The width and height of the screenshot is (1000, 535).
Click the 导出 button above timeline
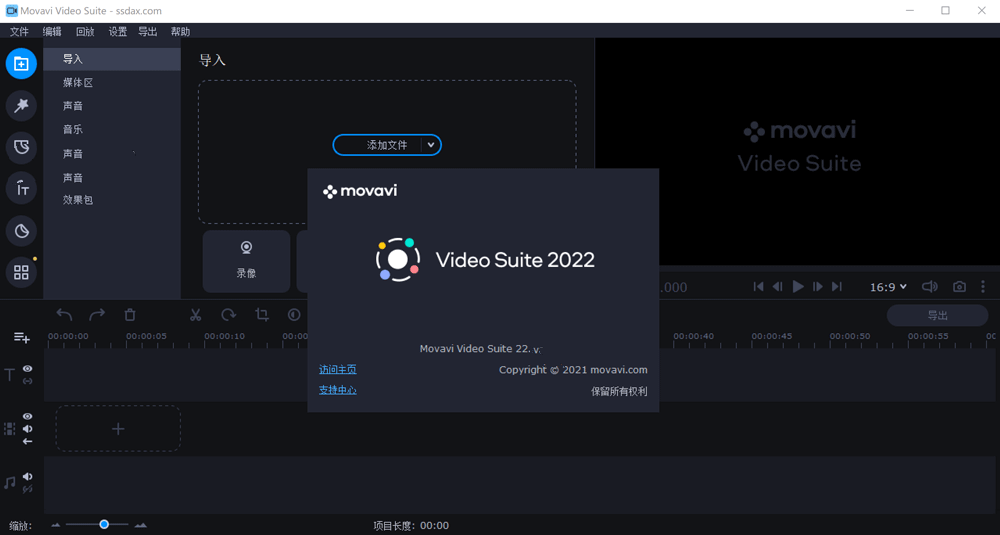pyautogui.click(x=938, y=316)
